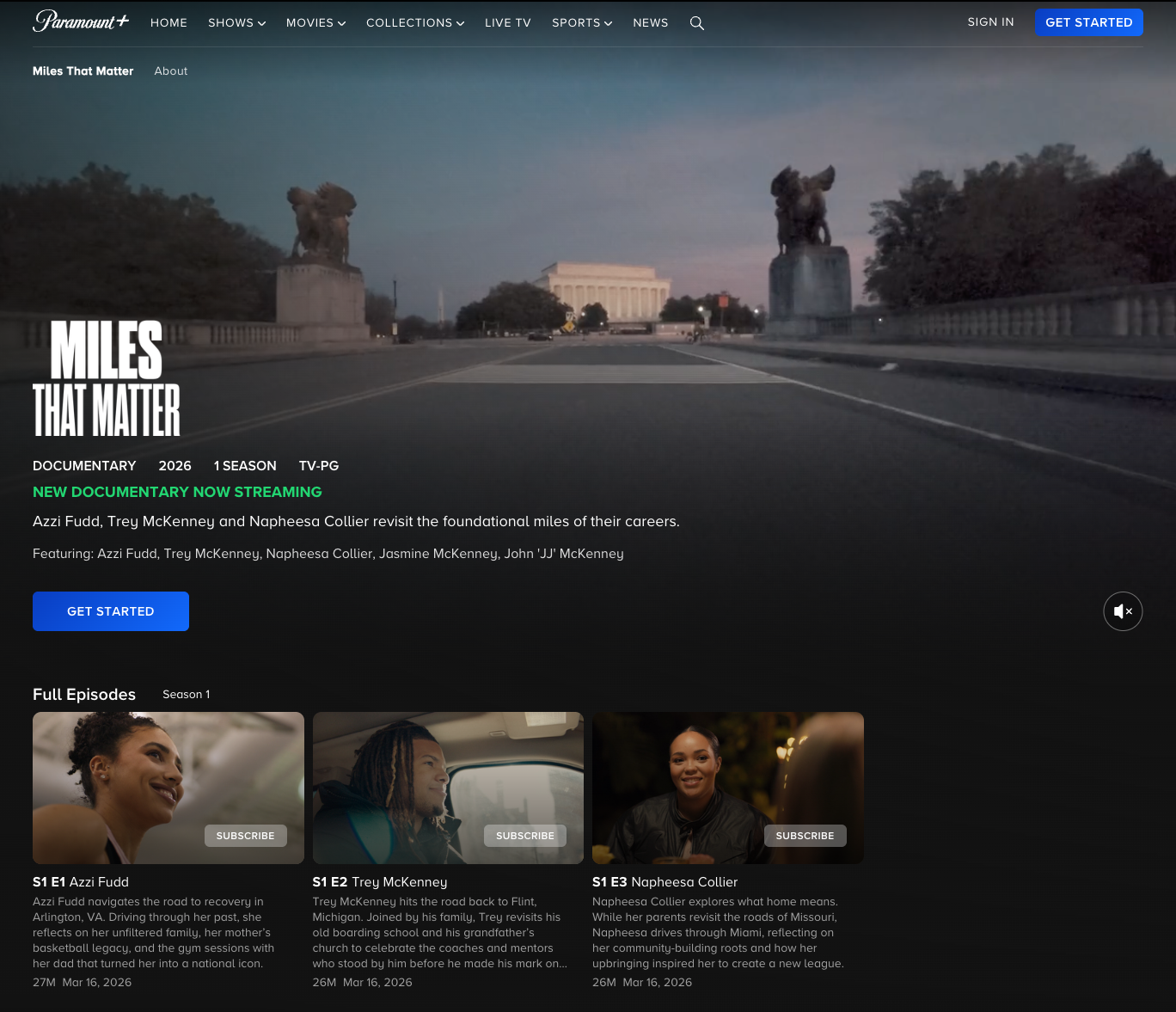Open the Napheesa Collier episode thumbnail

point(728,788)
